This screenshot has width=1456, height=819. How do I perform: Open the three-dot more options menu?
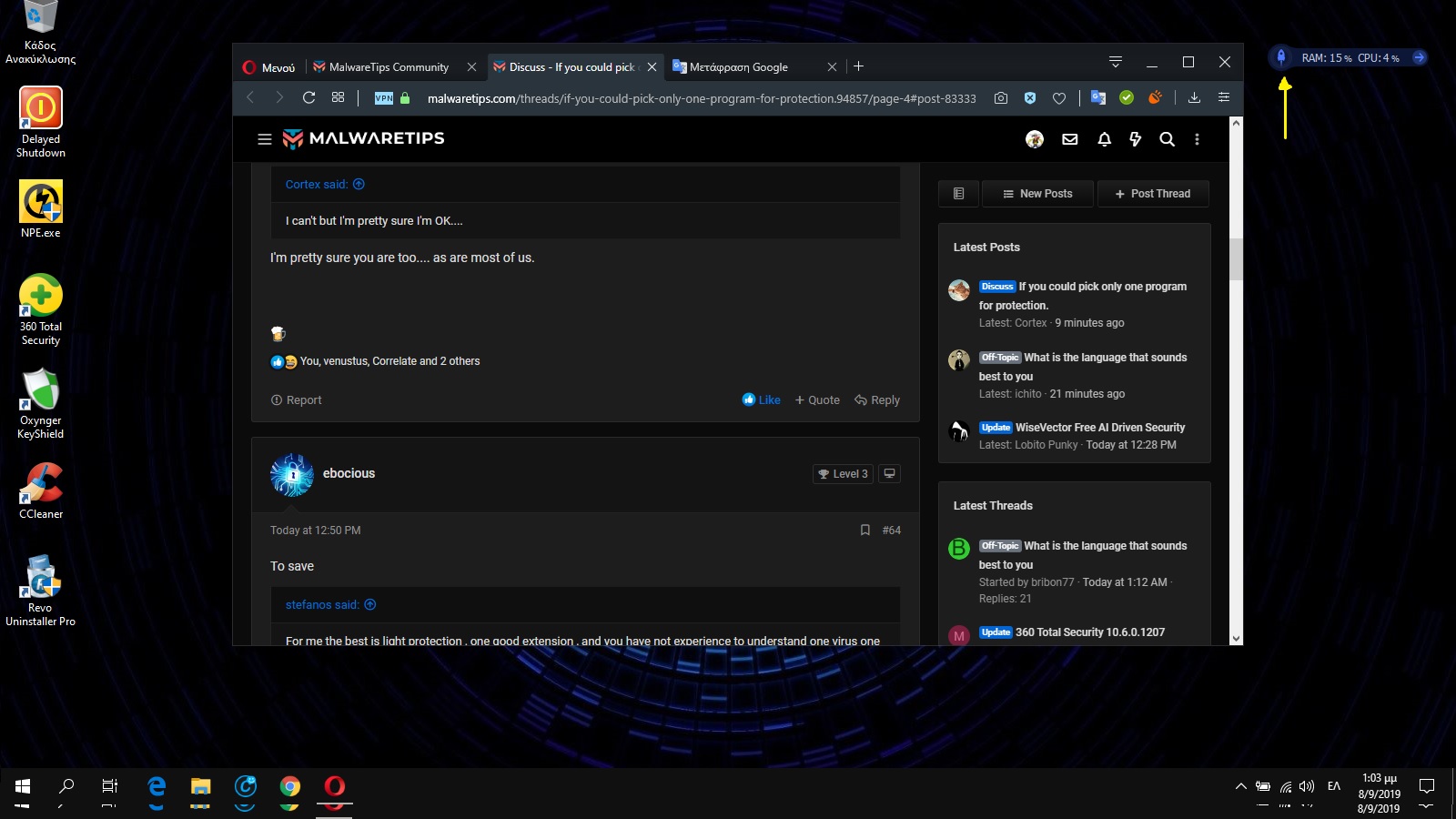click(x=1197, y=139)
